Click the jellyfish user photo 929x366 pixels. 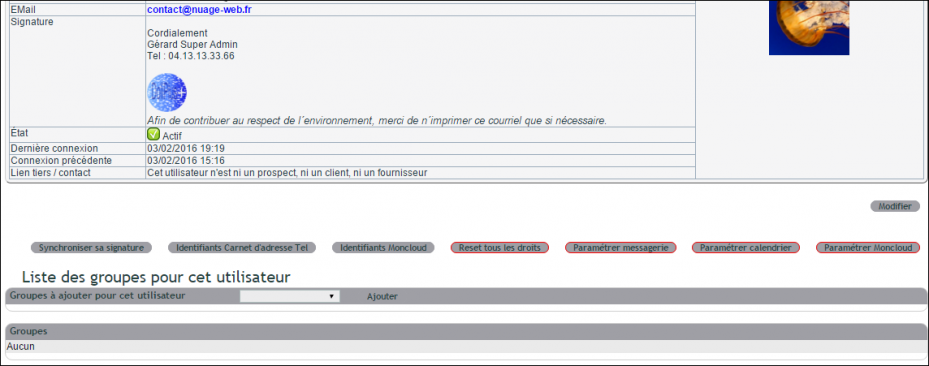(809, 27)
